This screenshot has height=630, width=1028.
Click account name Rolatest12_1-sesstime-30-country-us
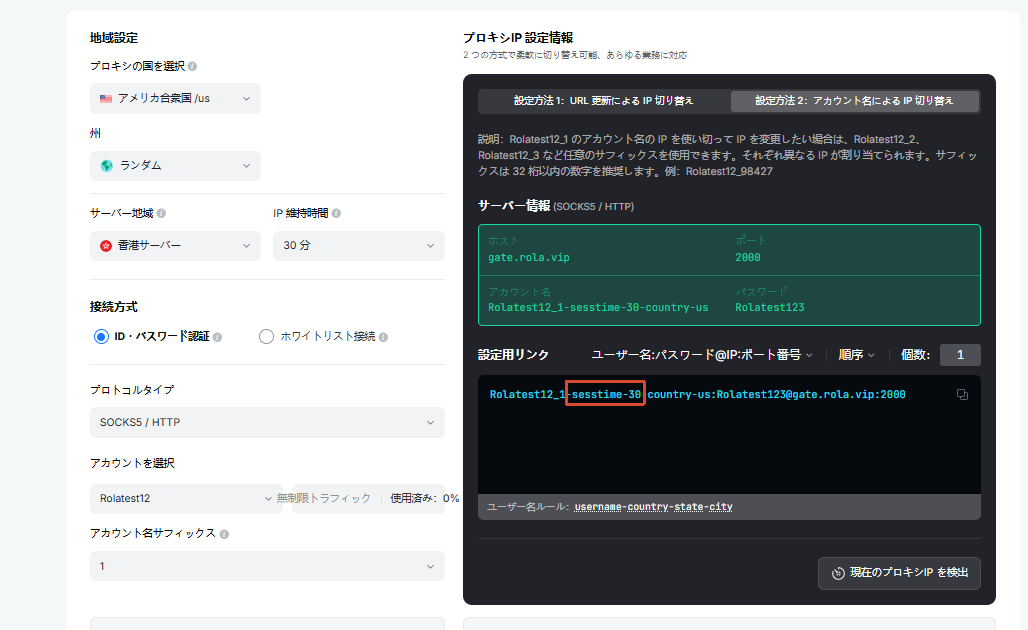point(598,307)
